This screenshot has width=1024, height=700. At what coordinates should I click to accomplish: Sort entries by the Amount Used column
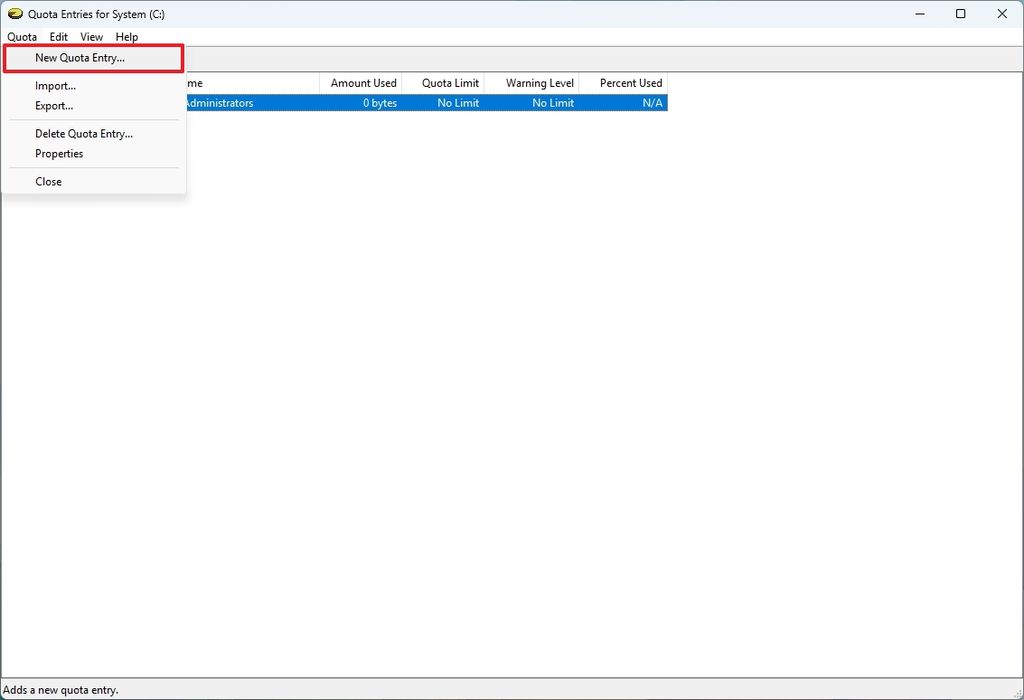coord(362,83)
